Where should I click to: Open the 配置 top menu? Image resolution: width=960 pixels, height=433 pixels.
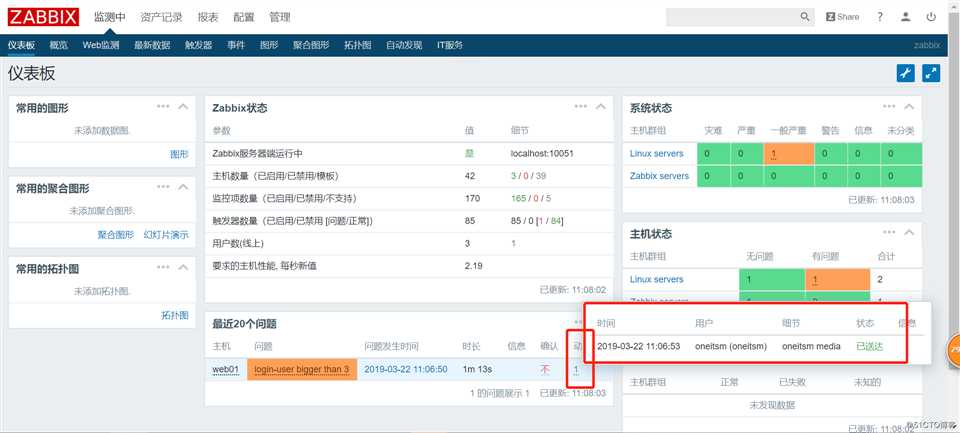tap(244, 17)
